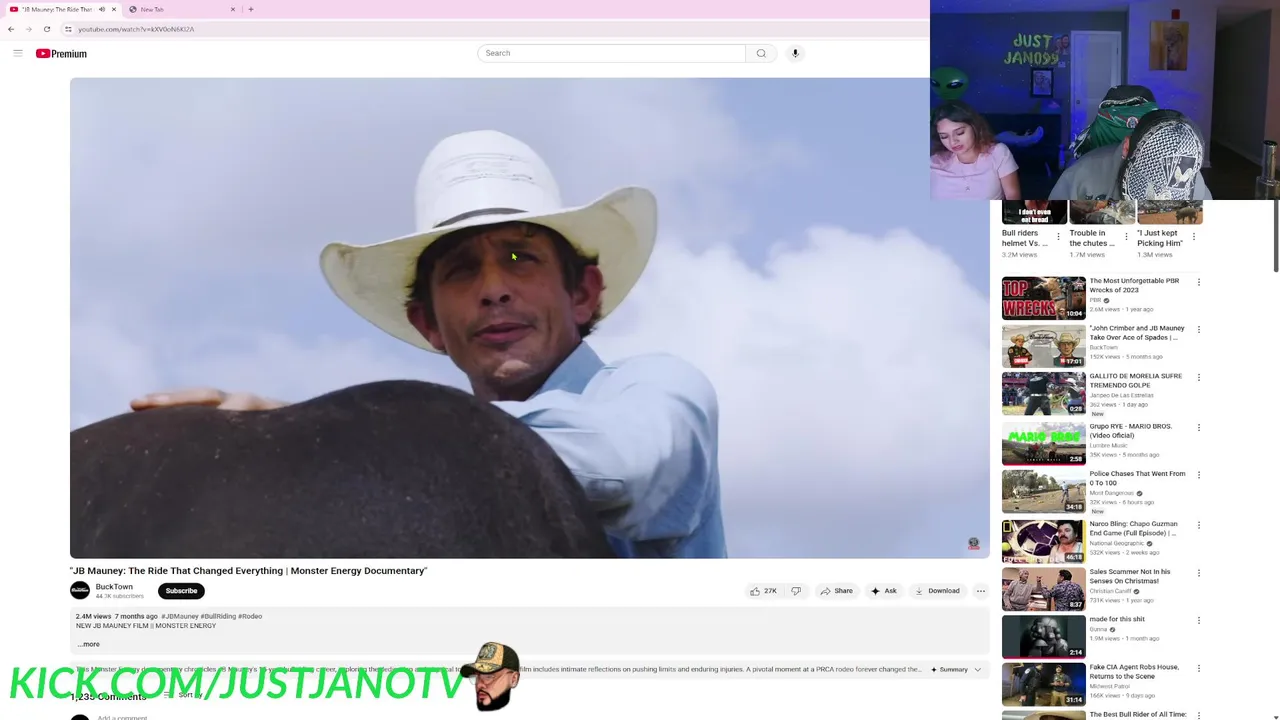Open the YouTube hamburger guide menu
The height and width of the screenshot is (720, 1280).
[x=18, y=53]
